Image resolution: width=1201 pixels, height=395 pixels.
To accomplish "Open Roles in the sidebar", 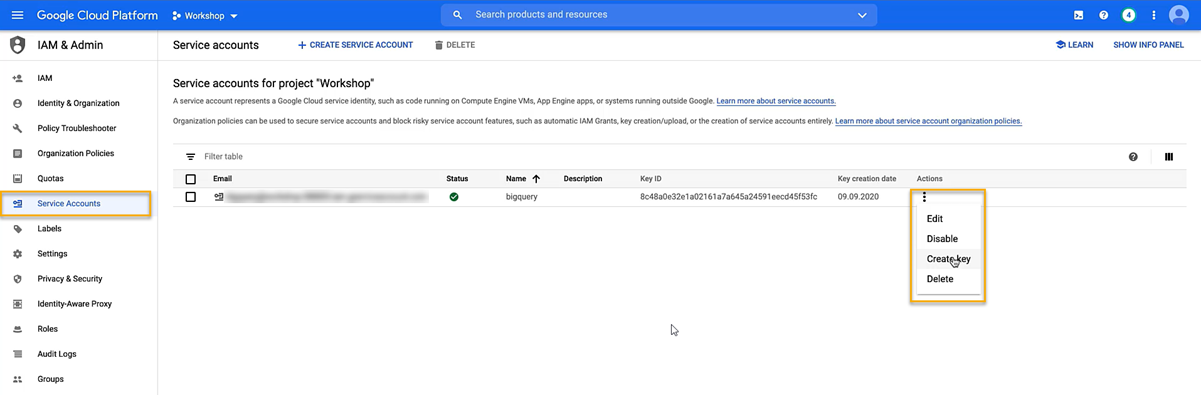I will [x=47, y=329].
